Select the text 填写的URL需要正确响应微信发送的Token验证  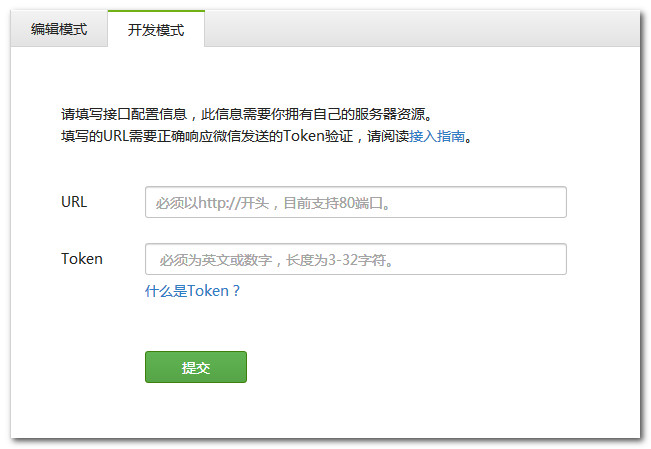coord(207,136)
